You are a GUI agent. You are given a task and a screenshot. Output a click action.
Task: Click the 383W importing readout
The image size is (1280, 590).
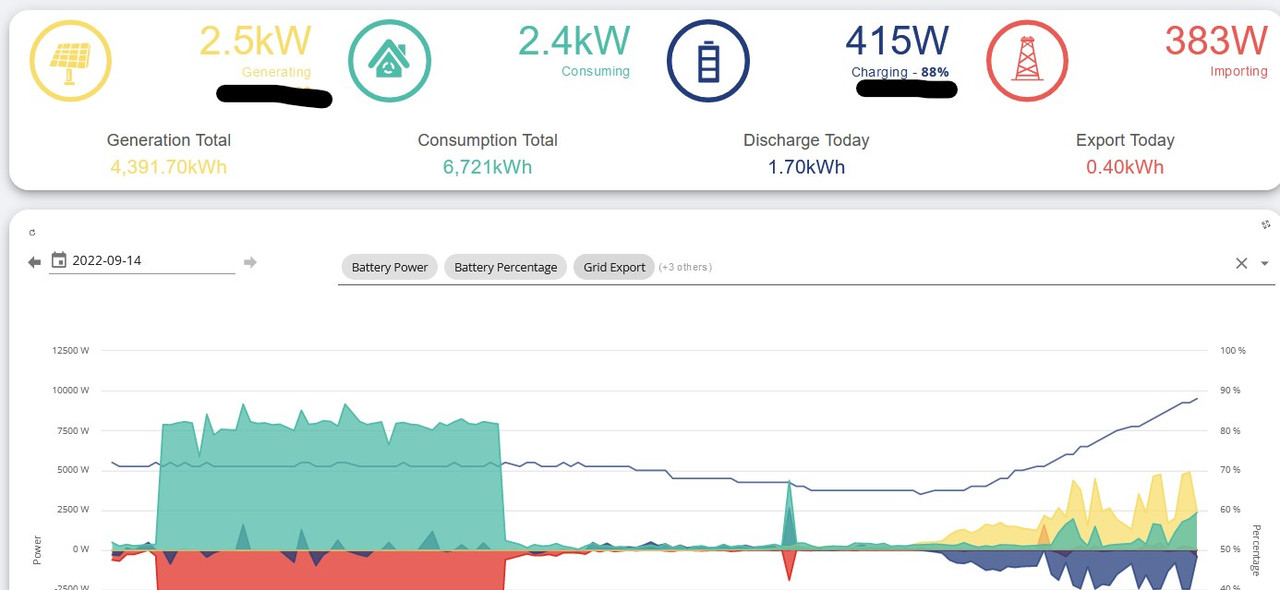1216,40
